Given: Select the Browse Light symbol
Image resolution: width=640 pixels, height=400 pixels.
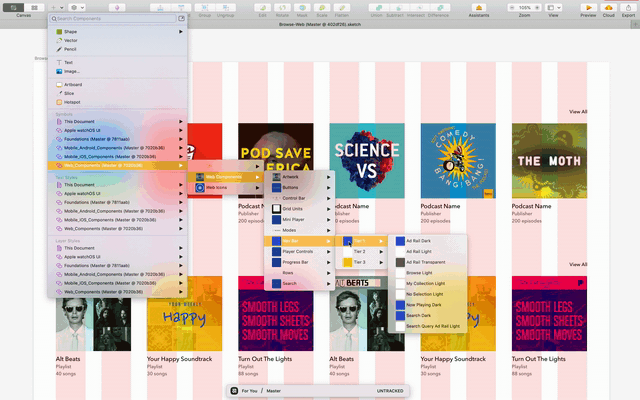Looking at the screenshot, I should (427, 273).
